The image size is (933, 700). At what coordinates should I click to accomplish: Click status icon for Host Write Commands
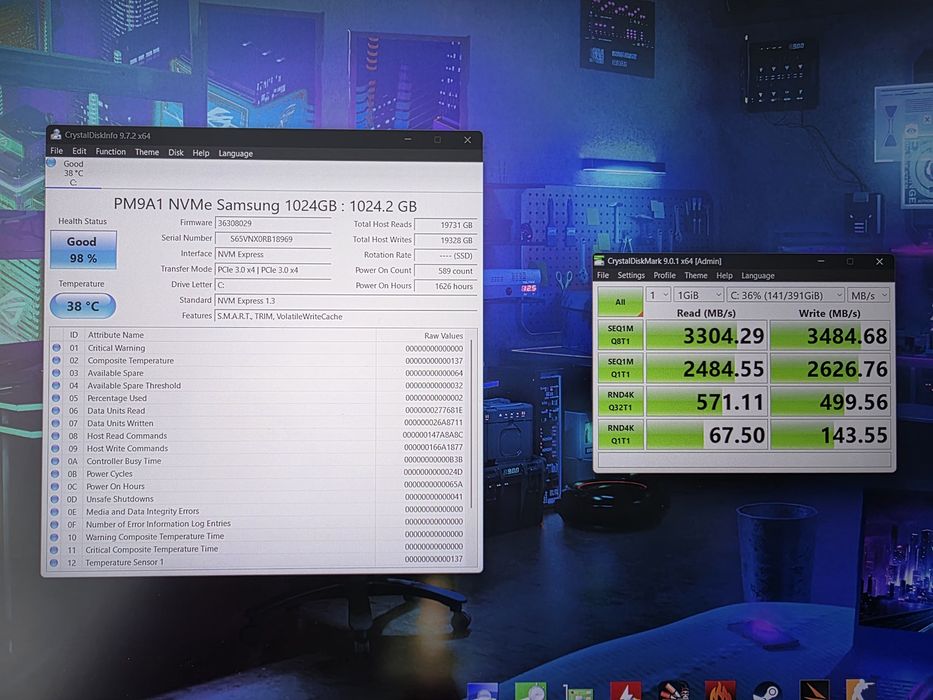tap(56, 448)
